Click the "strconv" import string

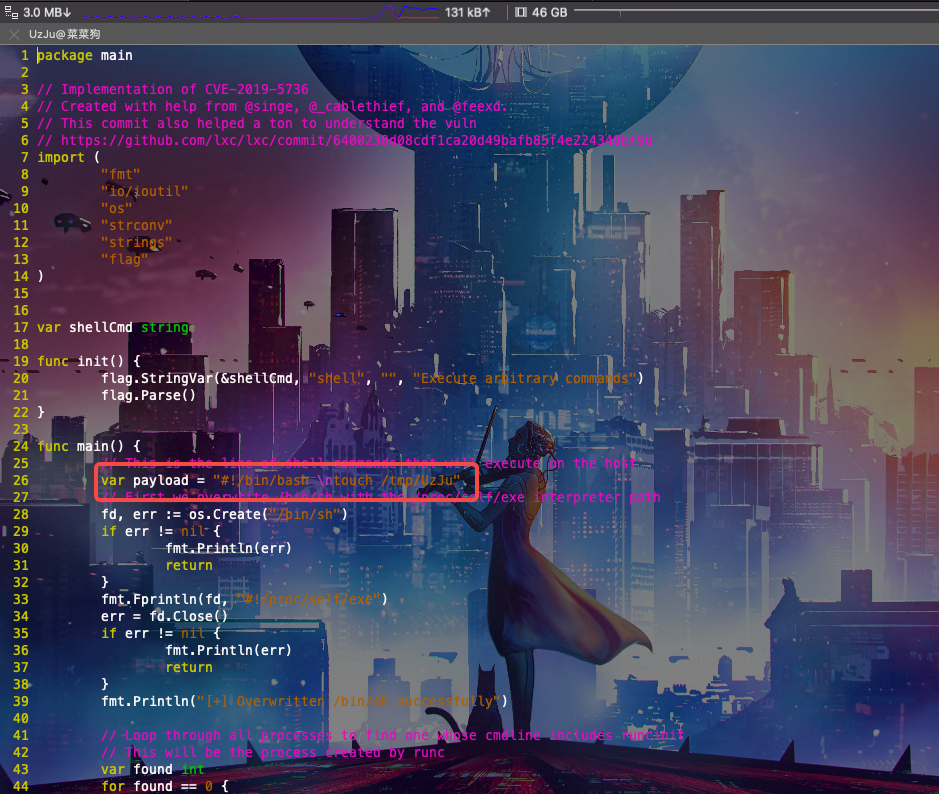click(x=137, y=226)
